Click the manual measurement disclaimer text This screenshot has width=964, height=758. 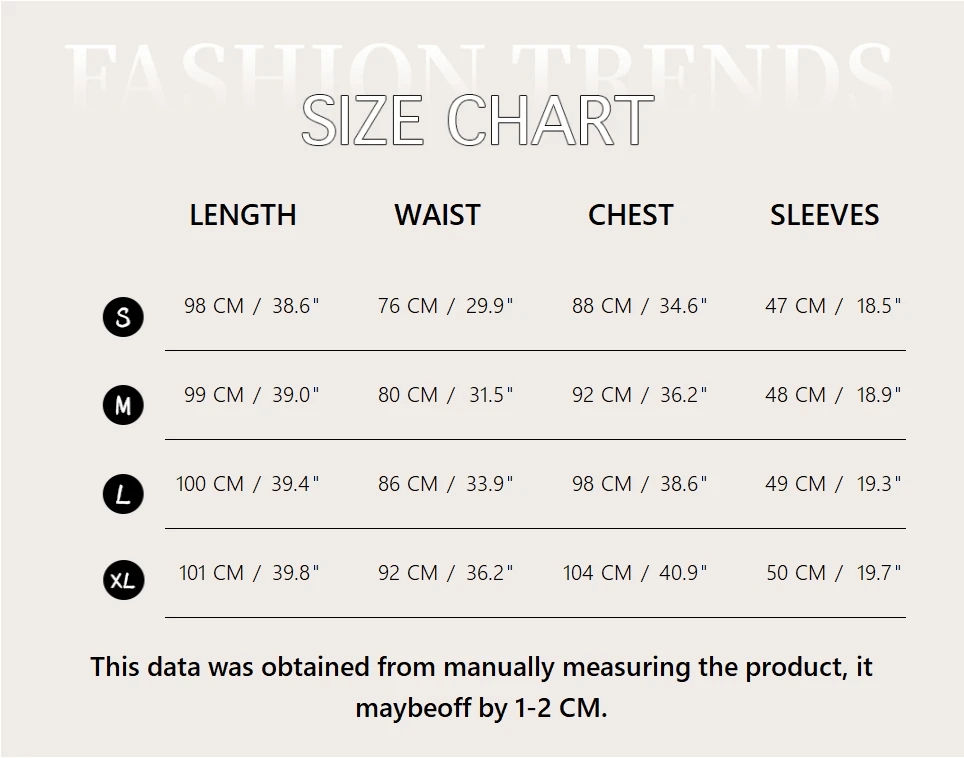click(x=481, y=687)
